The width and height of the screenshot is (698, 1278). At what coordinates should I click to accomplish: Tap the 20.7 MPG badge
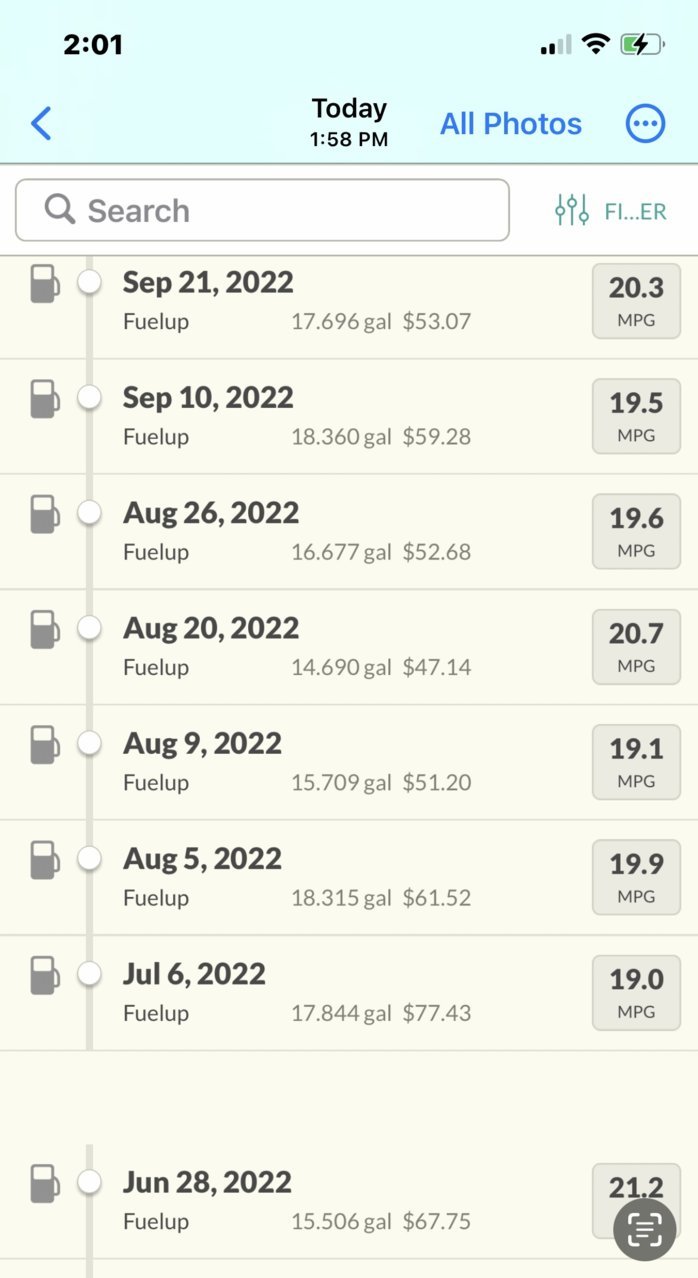click(636, 647)
